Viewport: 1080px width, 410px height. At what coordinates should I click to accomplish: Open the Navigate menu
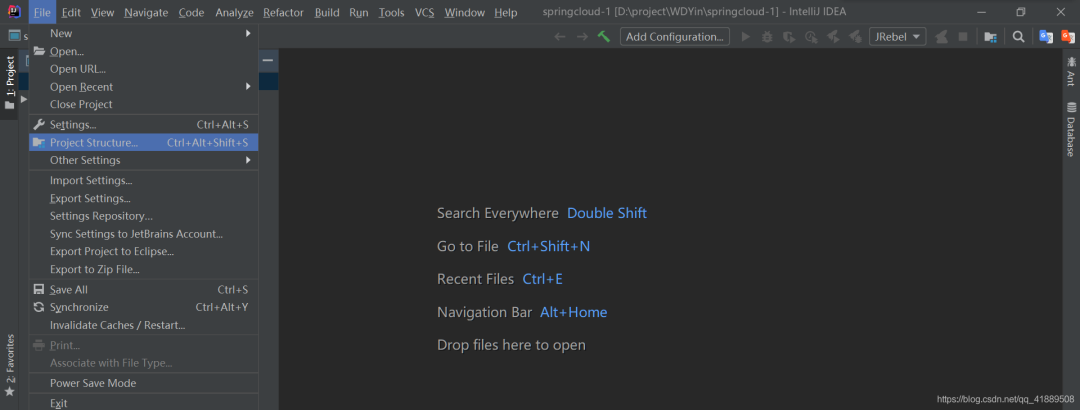[x=146, y=12]
